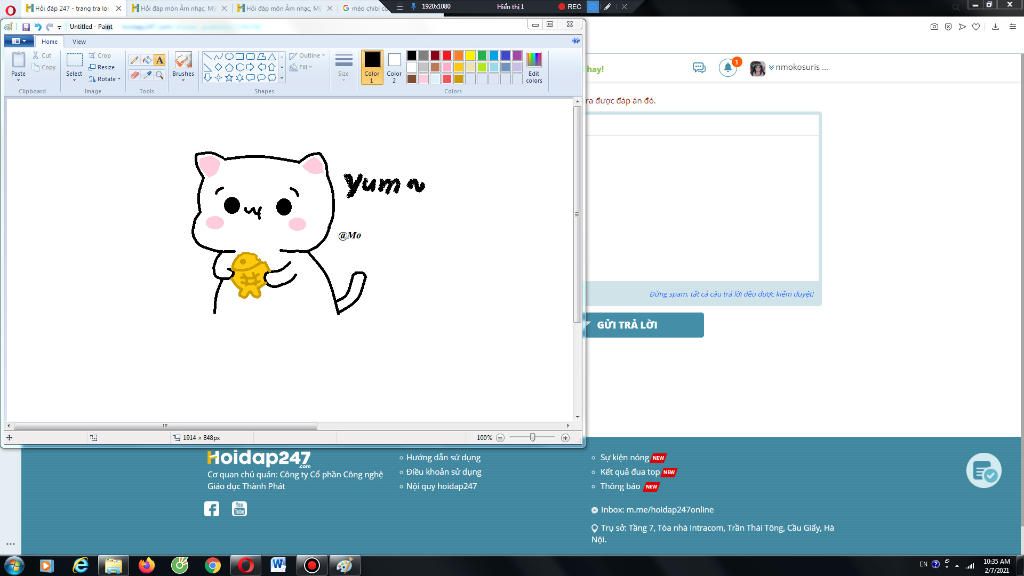
Task: Click the Opera snapshot camera icon
Action: pos(934,27)
